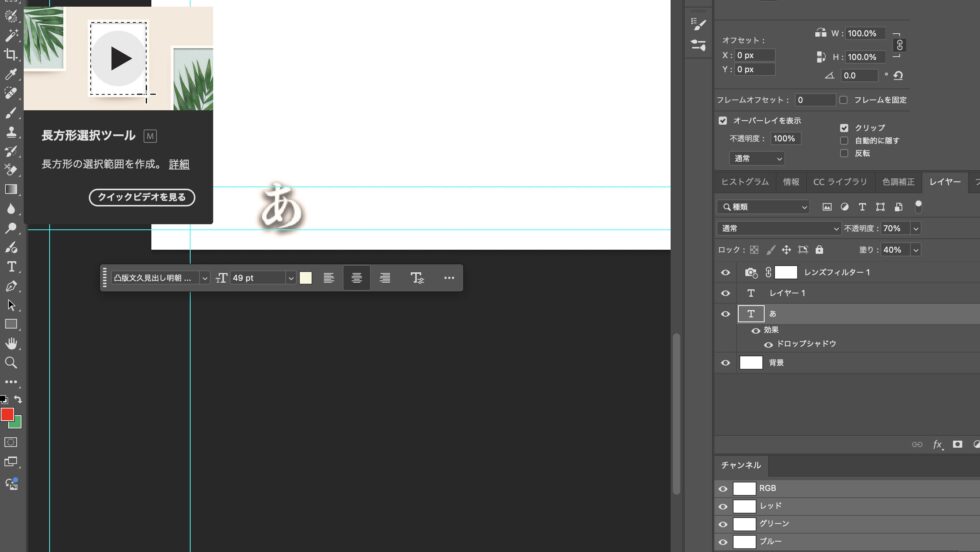Screen dimensions: 980x552
Task: Open the font family dropdown in text bar
Action: [x=204, y=278]
